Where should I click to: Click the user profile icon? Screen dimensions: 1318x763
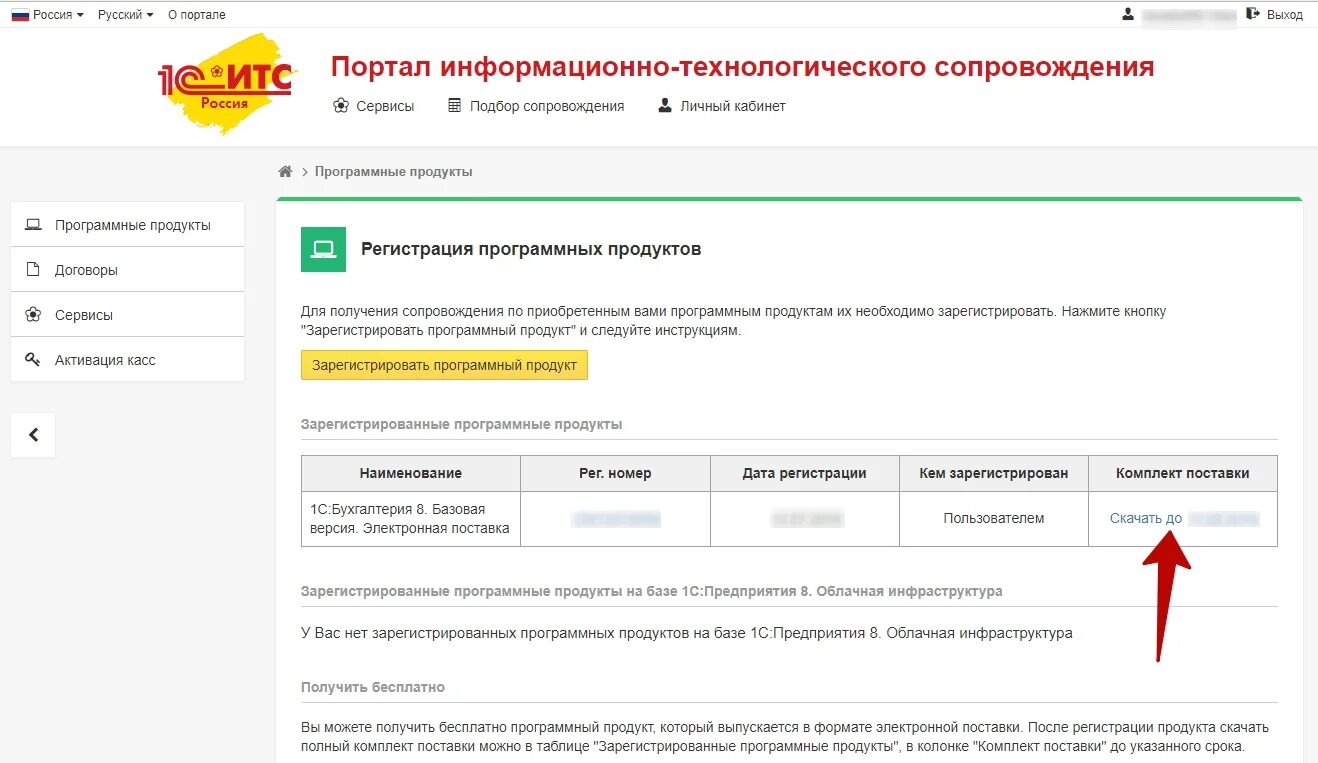[1129, 14]
